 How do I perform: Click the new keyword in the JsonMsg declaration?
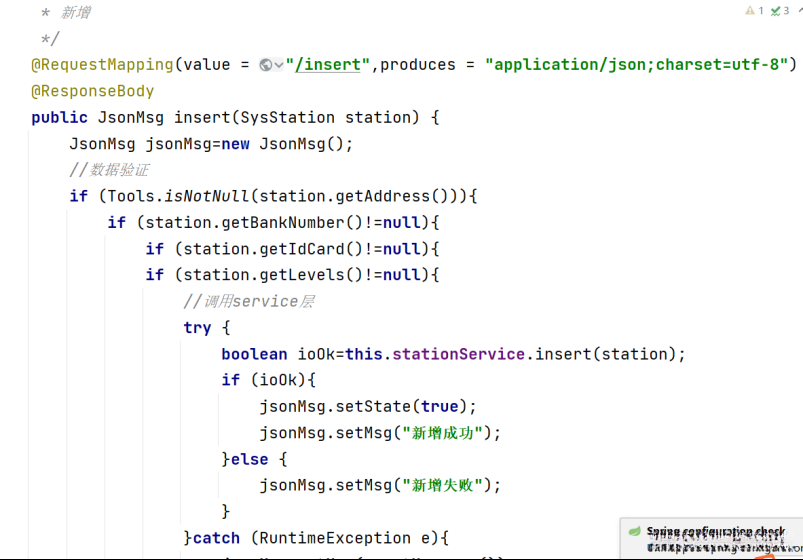236,144
